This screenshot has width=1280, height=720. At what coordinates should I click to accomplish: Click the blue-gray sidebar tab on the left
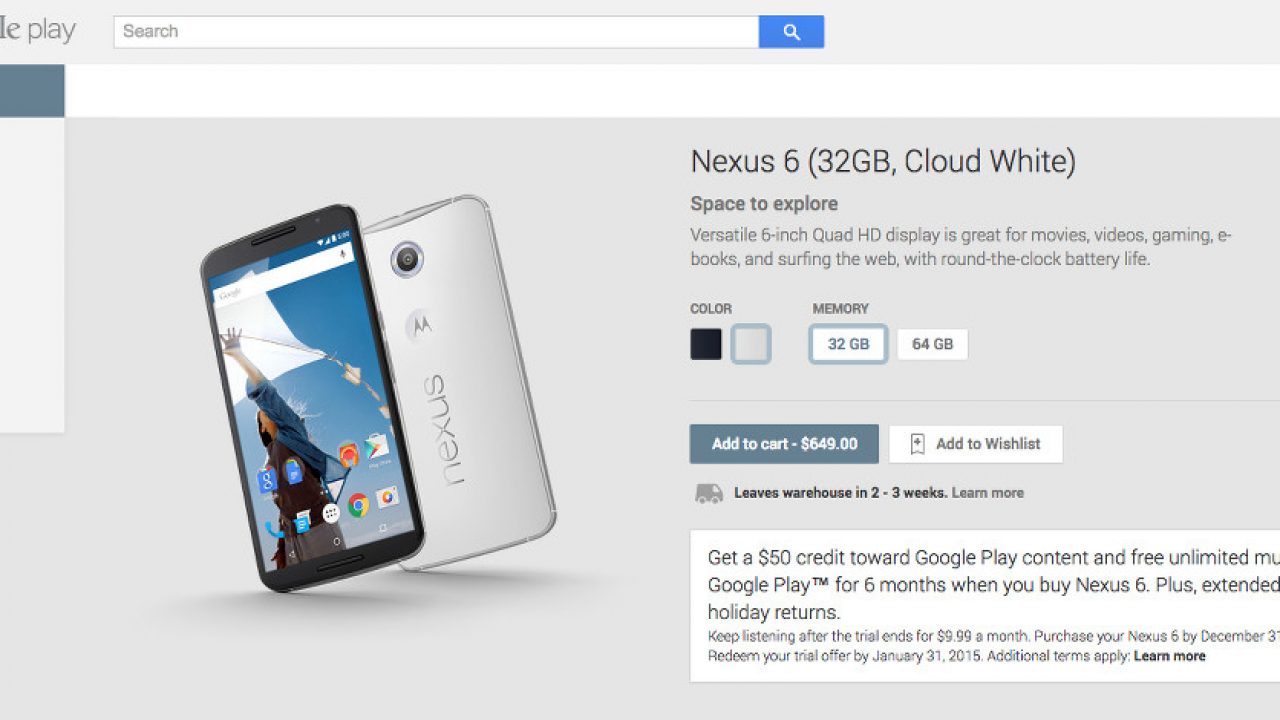(32, 91)
